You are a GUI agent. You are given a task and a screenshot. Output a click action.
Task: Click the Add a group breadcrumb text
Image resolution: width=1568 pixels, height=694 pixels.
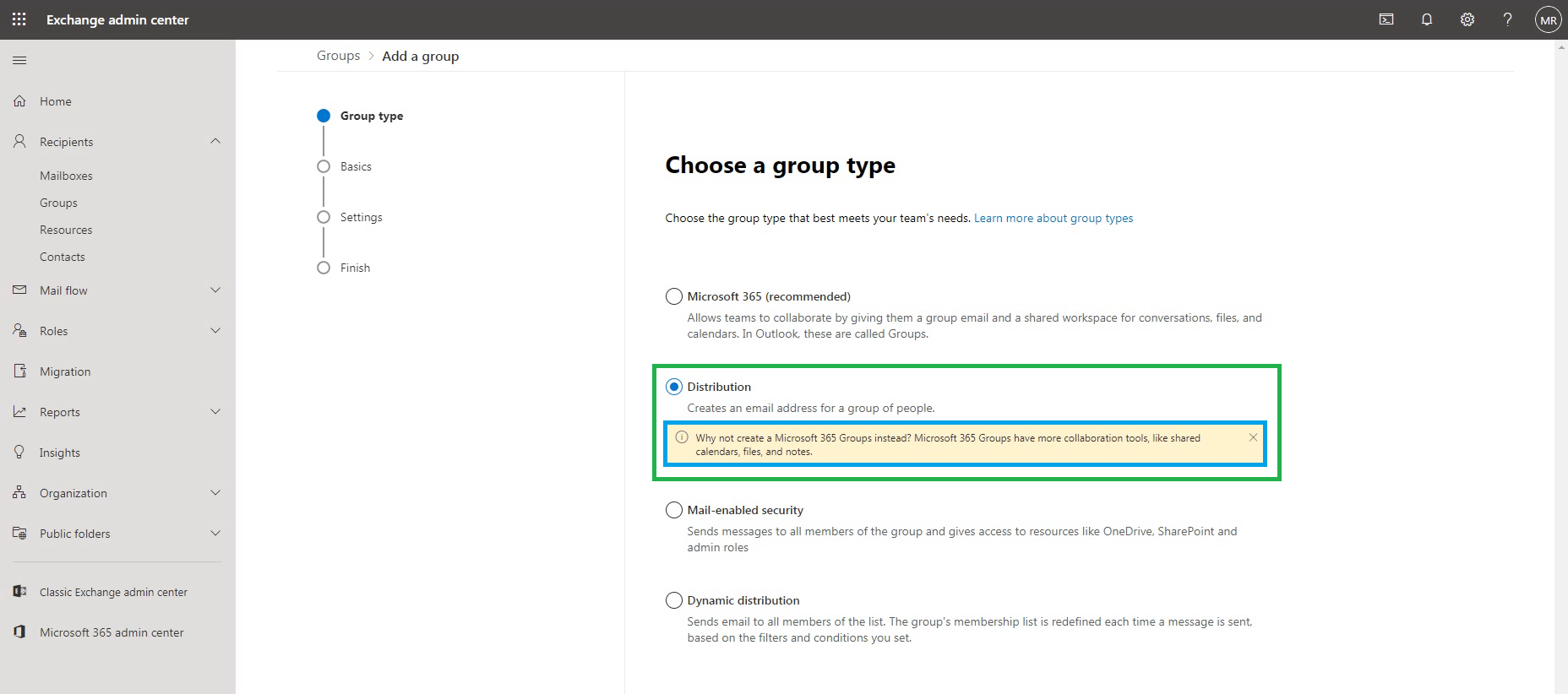(421, 56)
